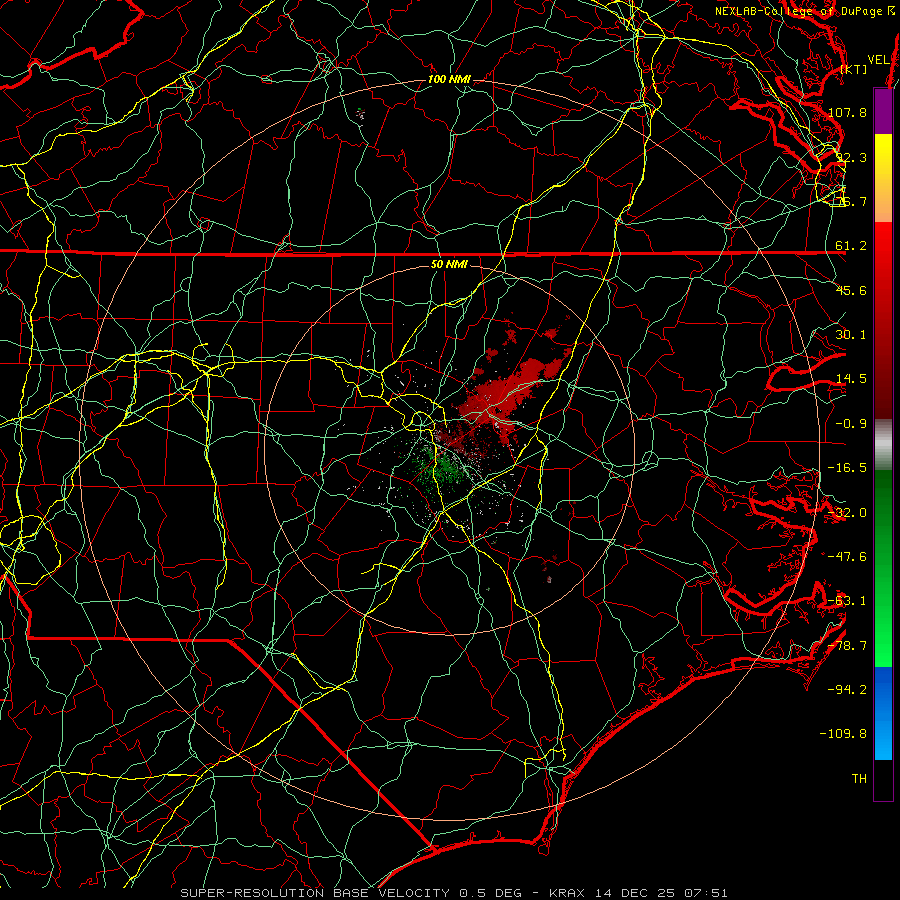Click the 14.5 velocity scale value
The image size is (900, 900).
(x=851, y=379)
